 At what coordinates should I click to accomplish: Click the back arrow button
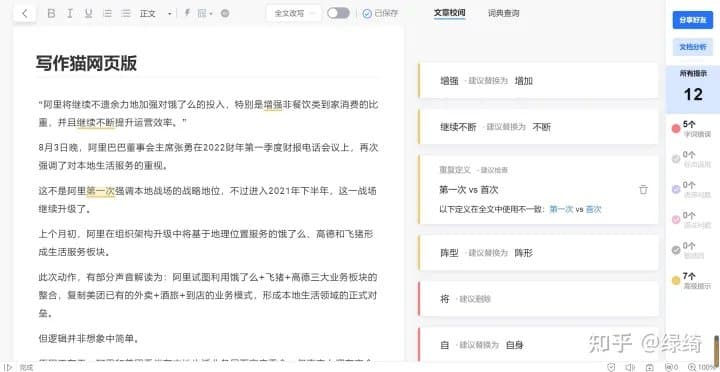click(x=25, y=13)
